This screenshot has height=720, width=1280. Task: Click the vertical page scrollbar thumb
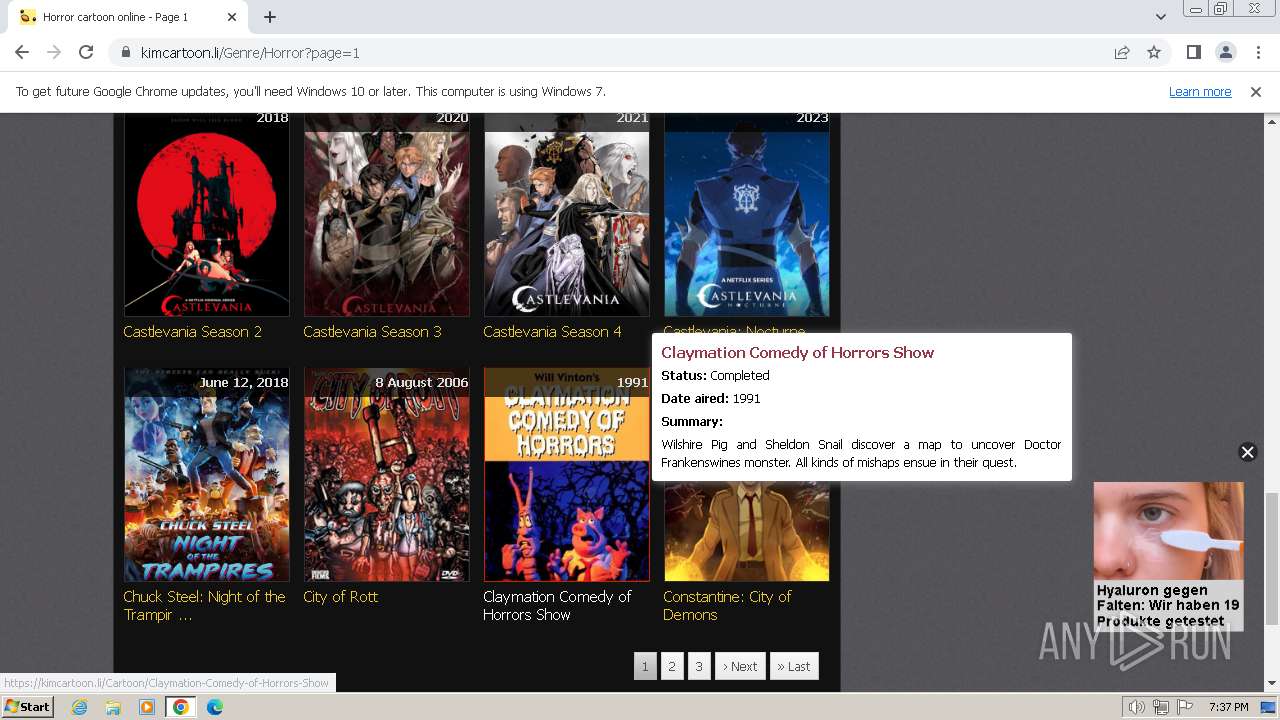click(x=1272, y=557)
